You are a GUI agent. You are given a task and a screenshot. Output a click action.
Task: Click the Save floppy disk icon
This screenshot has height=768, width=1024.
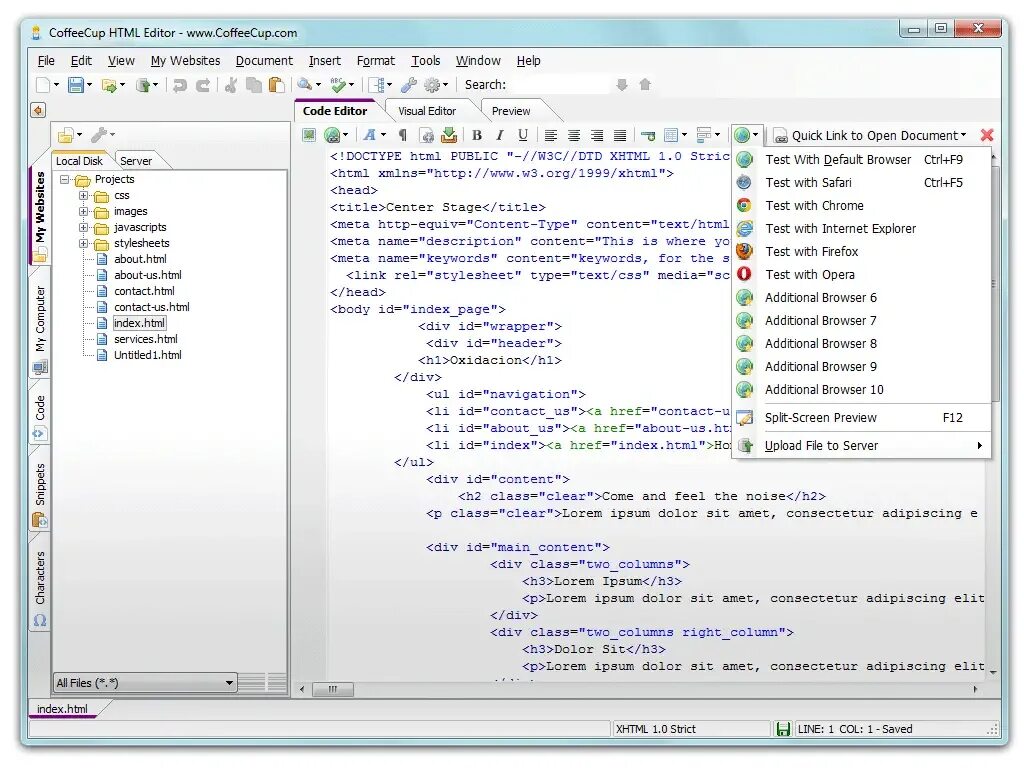coord(76,85)
